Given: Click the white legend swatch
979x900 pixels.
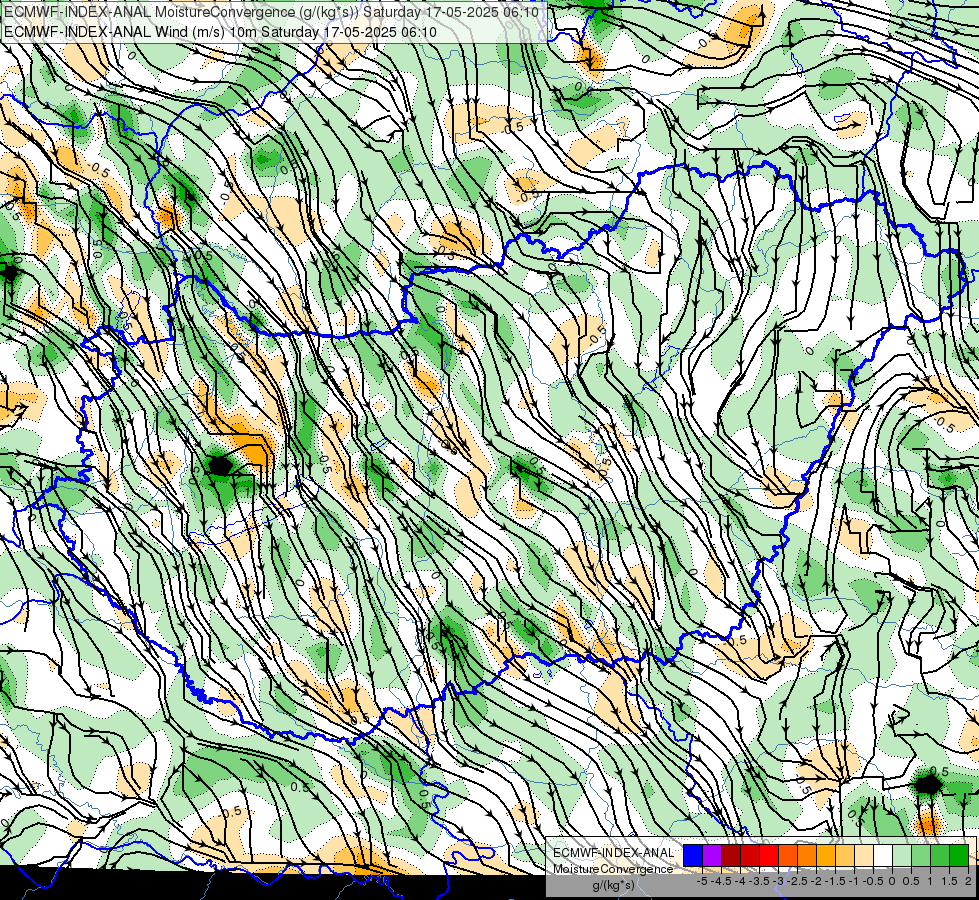Looking at the screenshot, I should click(883, 855).
